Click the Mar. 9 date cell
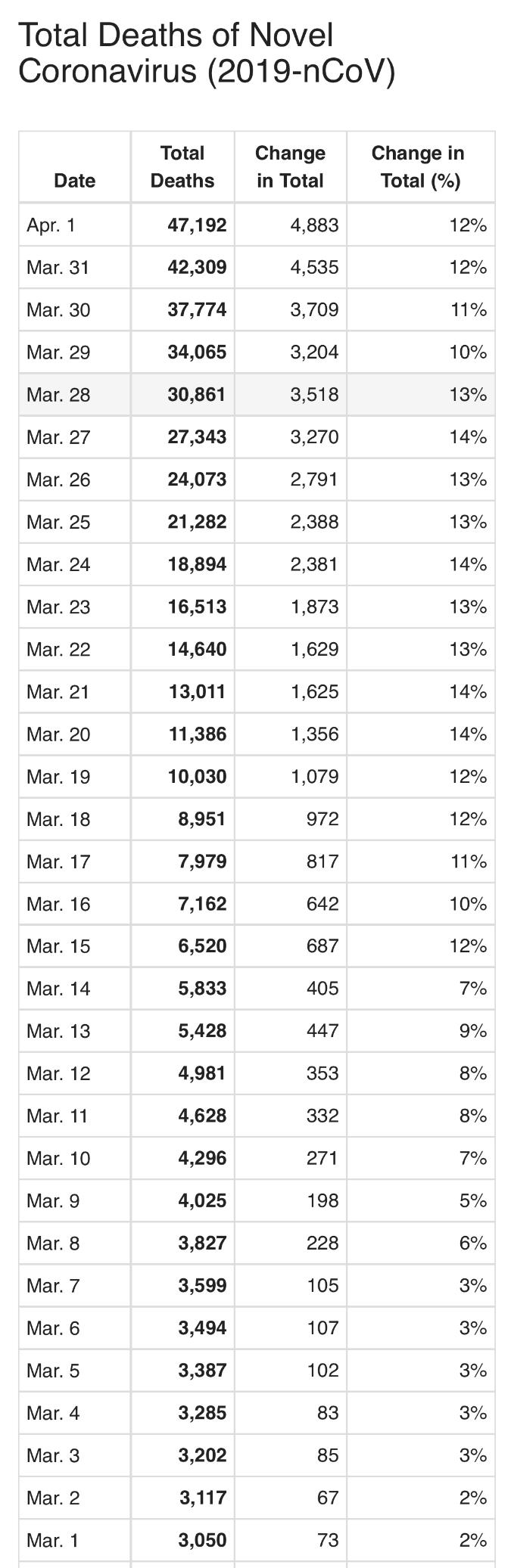Image resolution: width=511 pixels, height=1568 pixels. pyautogui.click(x=53, y=1201)
